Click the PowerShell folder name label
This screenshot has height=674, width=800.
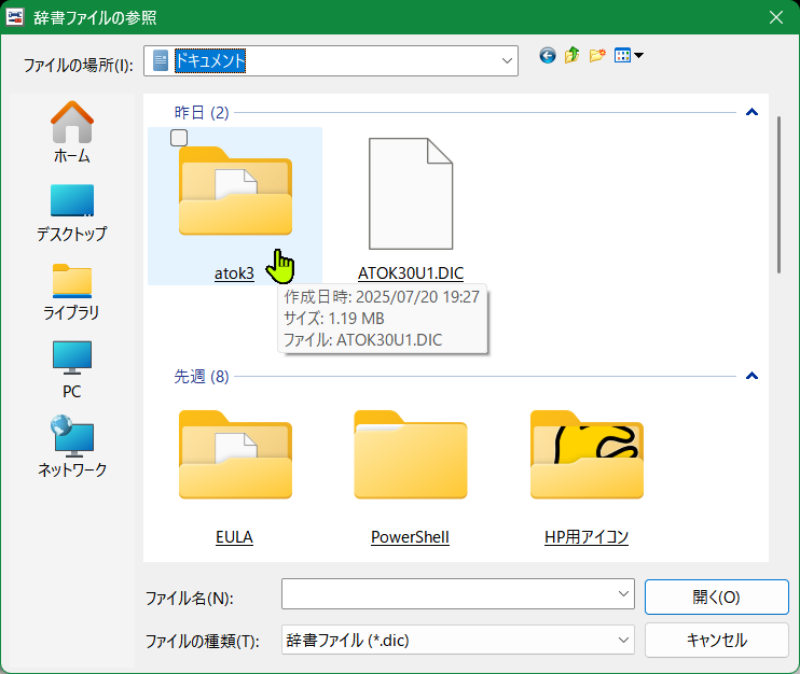[410, 537]
